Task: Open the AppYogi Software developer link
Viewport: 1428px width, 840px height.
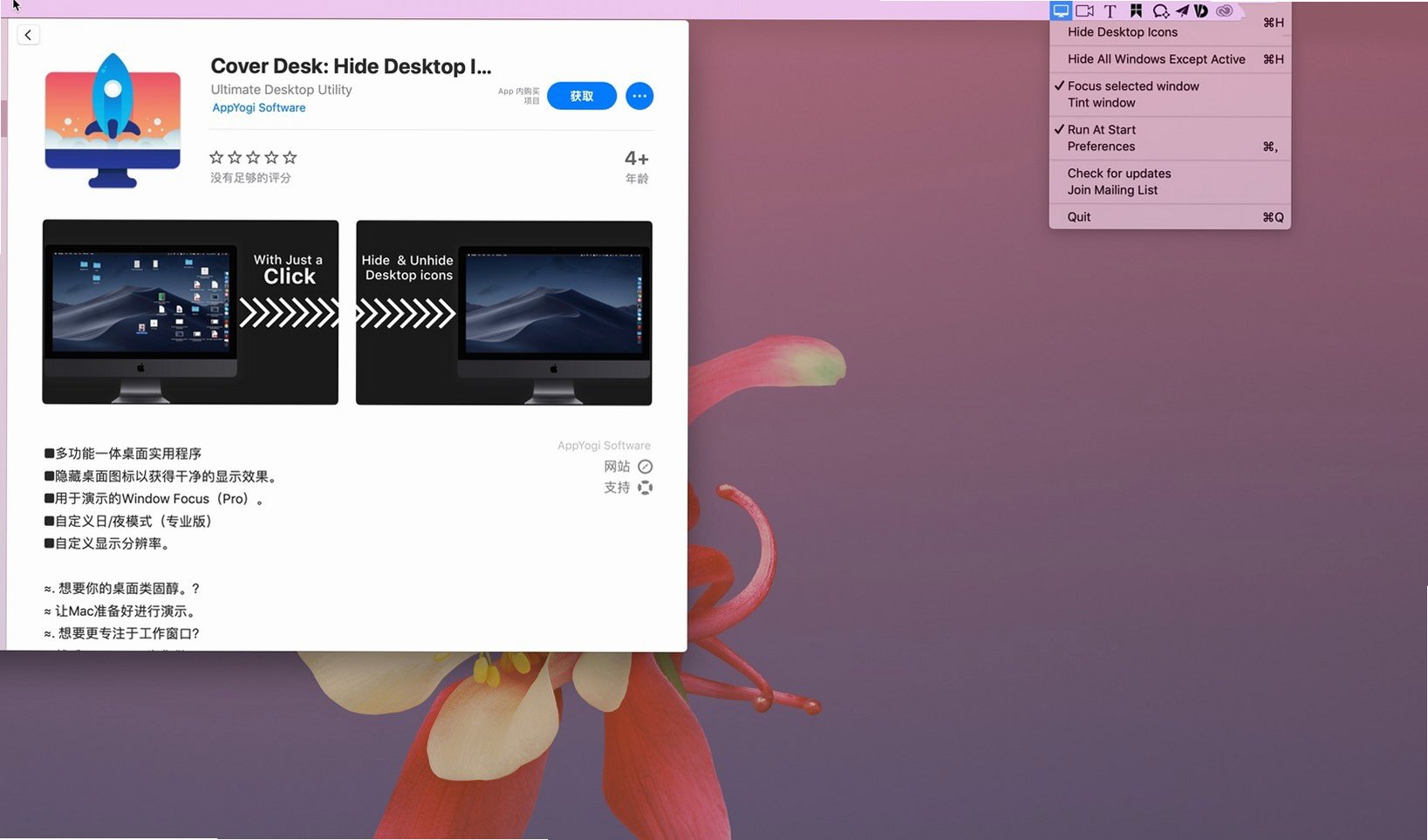Action: 259,108
